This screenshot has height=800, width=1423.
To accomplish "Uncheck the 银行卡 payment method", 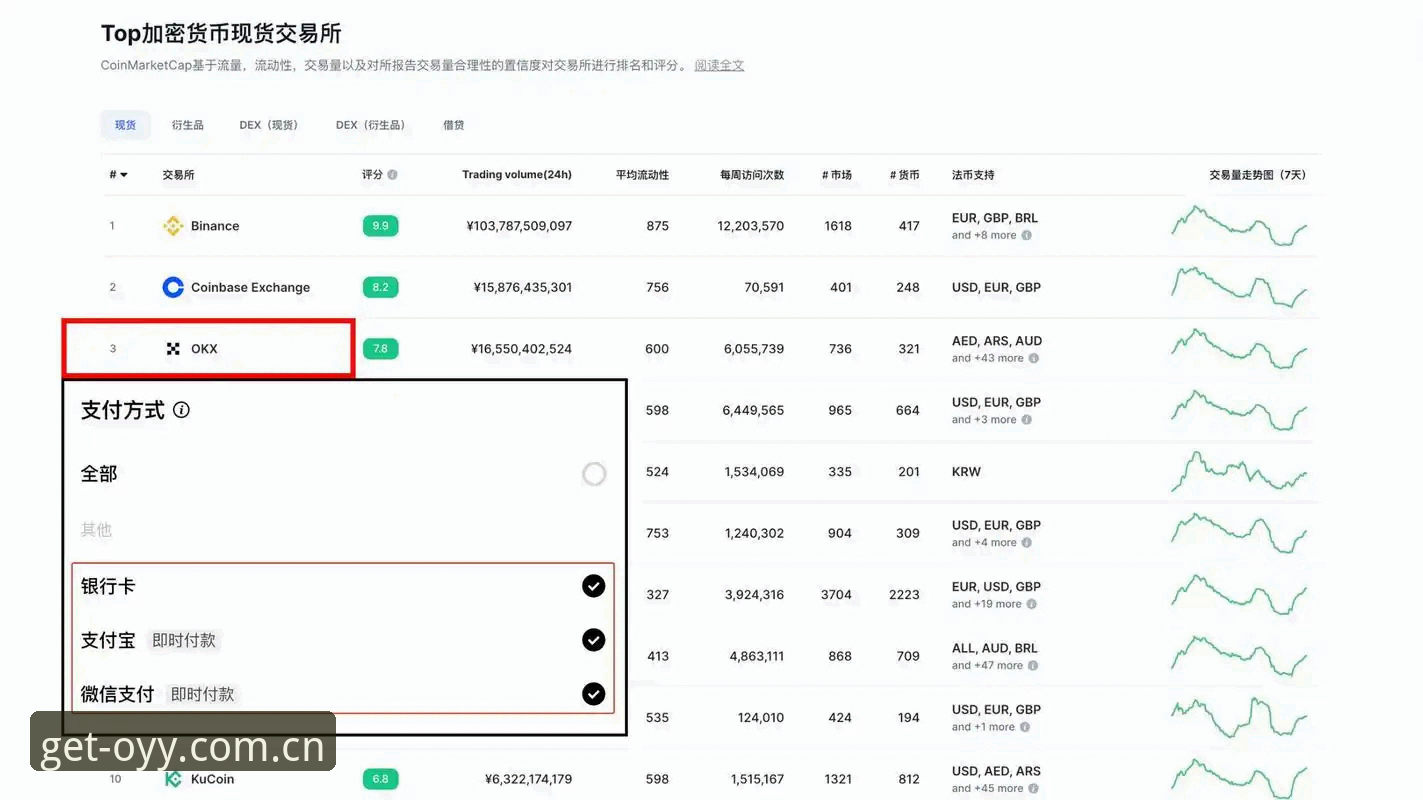I will [x=594, y=586].
